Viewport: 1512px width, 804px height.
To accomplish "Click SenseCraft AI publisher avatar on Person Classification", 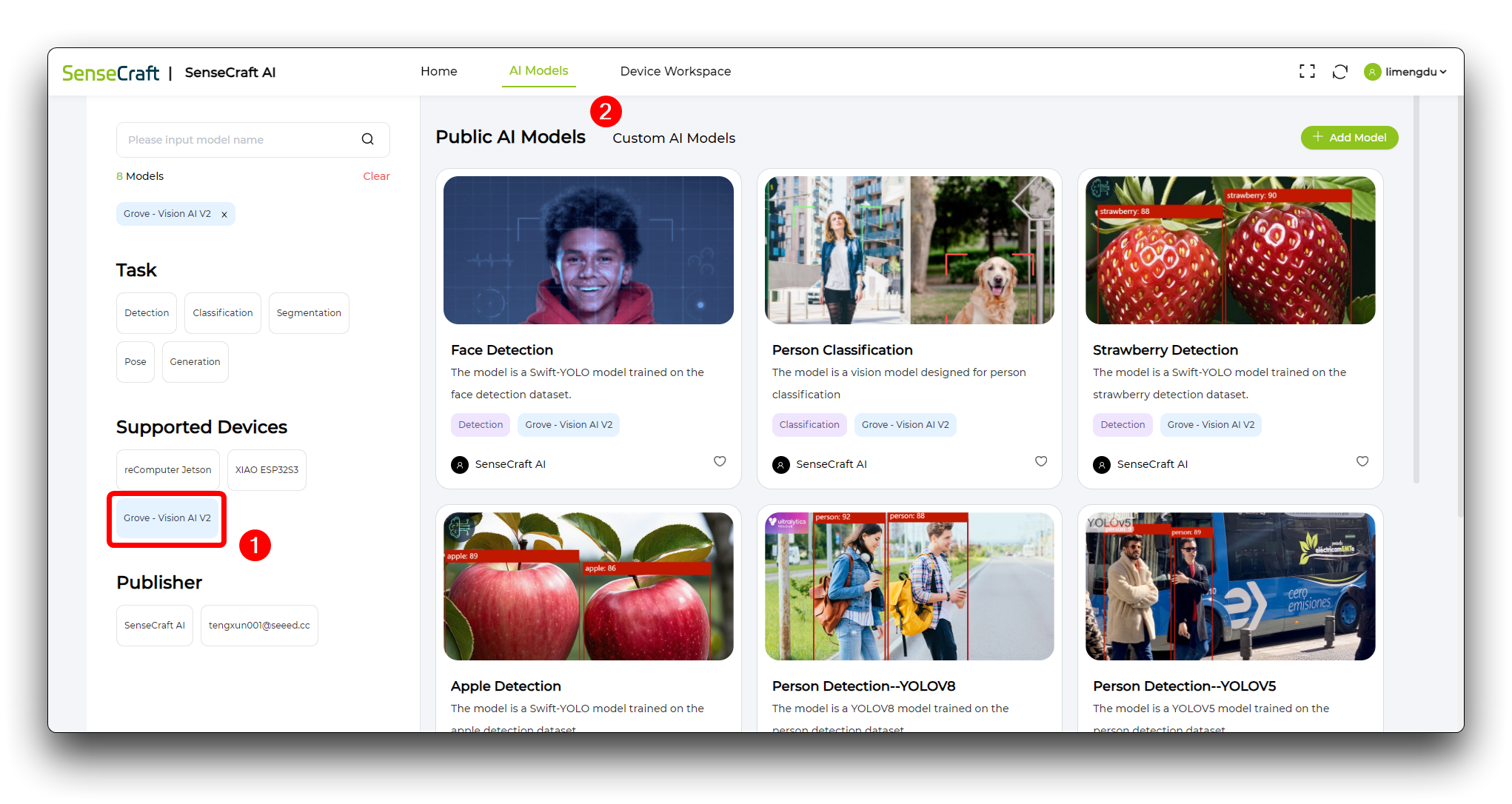I will tap(781, 464).
